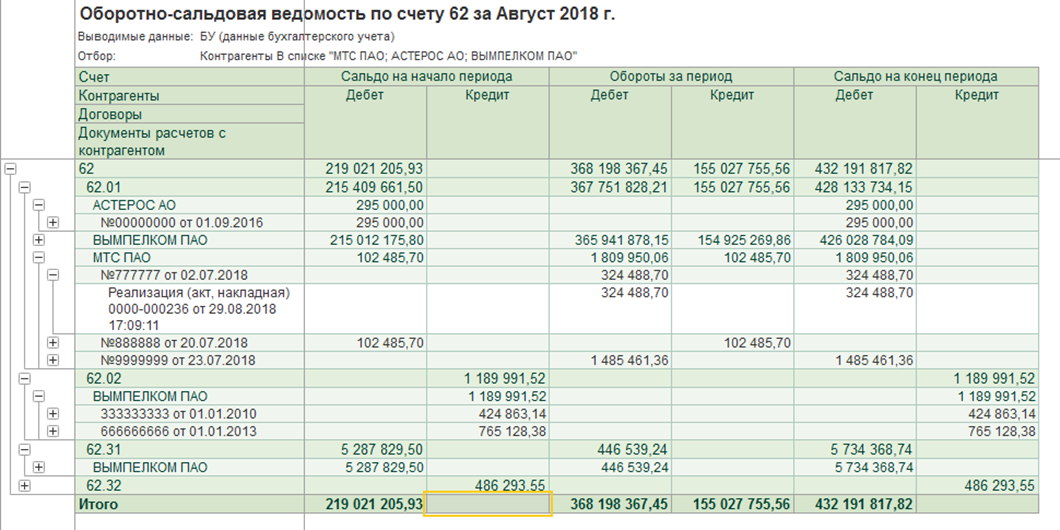The image size is (1060, 530).
Task: Select the Итого row label
Action: [98, 504]
